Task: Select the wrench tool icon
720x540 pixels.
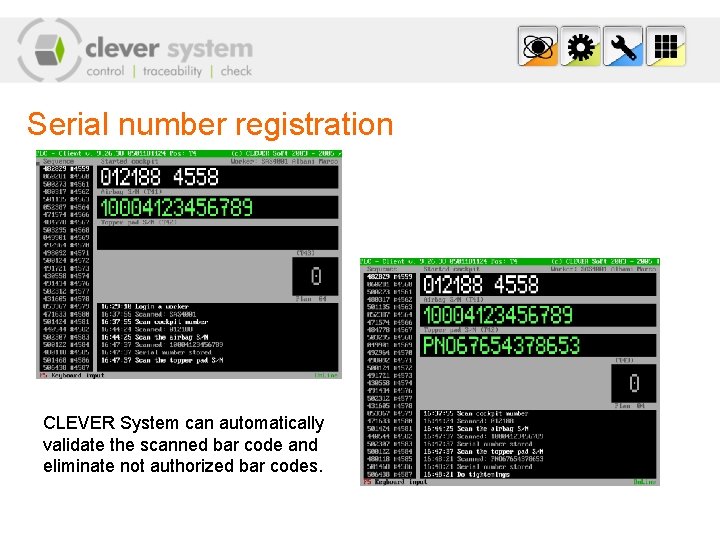Action: [623, 46]
